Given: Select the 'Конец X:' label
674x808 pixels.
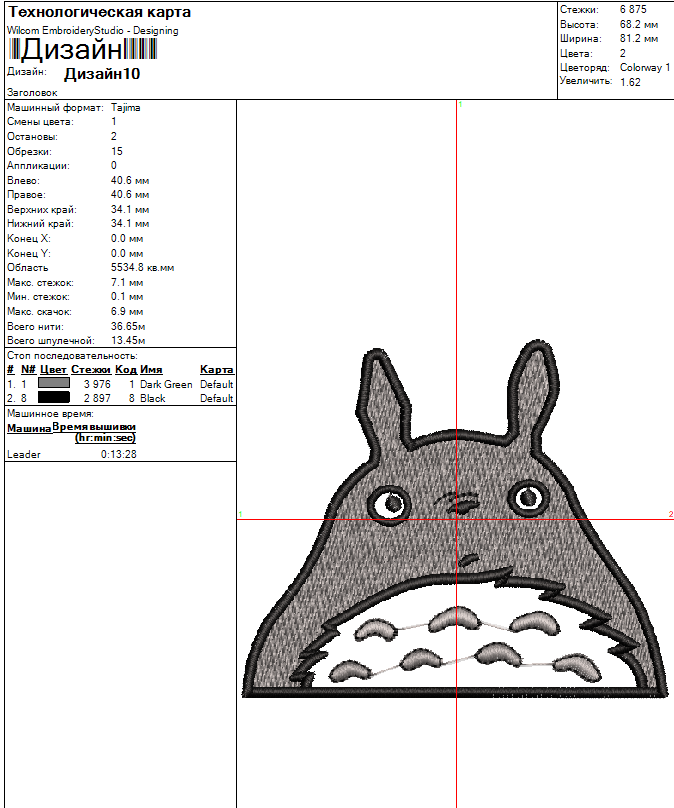Looking at the screenshot, I should click(x=29, y=239).
